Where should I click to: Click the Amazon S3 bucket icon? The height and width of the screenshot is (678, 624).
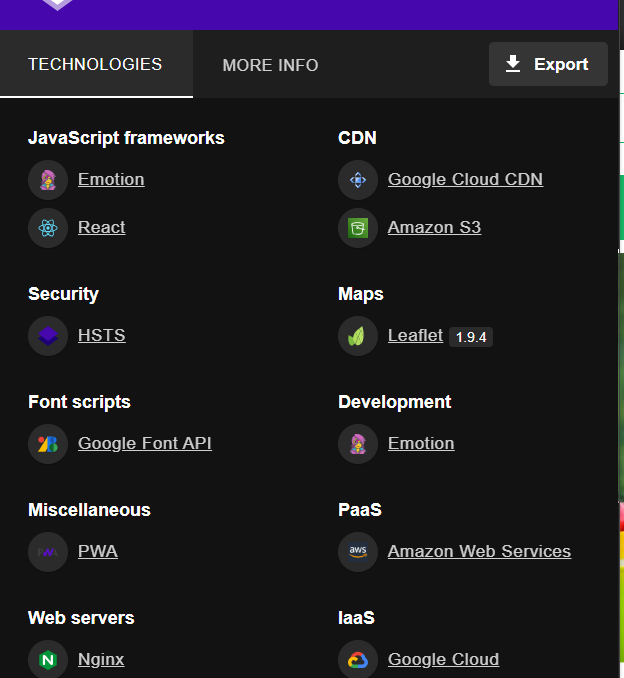358,228
